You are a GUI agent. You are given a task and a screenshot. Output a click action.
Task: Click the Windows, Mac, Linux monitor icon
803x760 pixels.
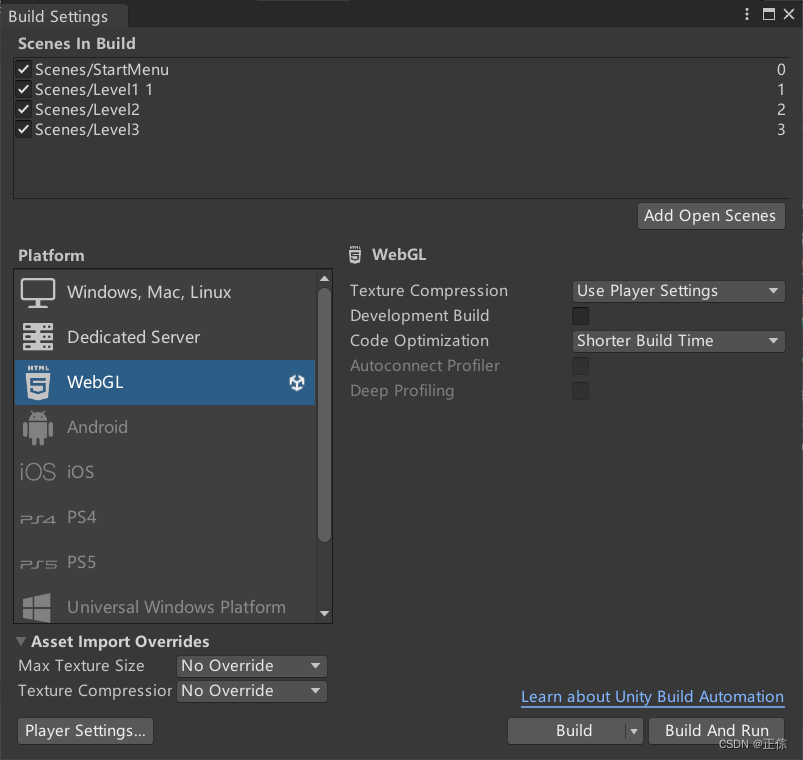point(38,292)
